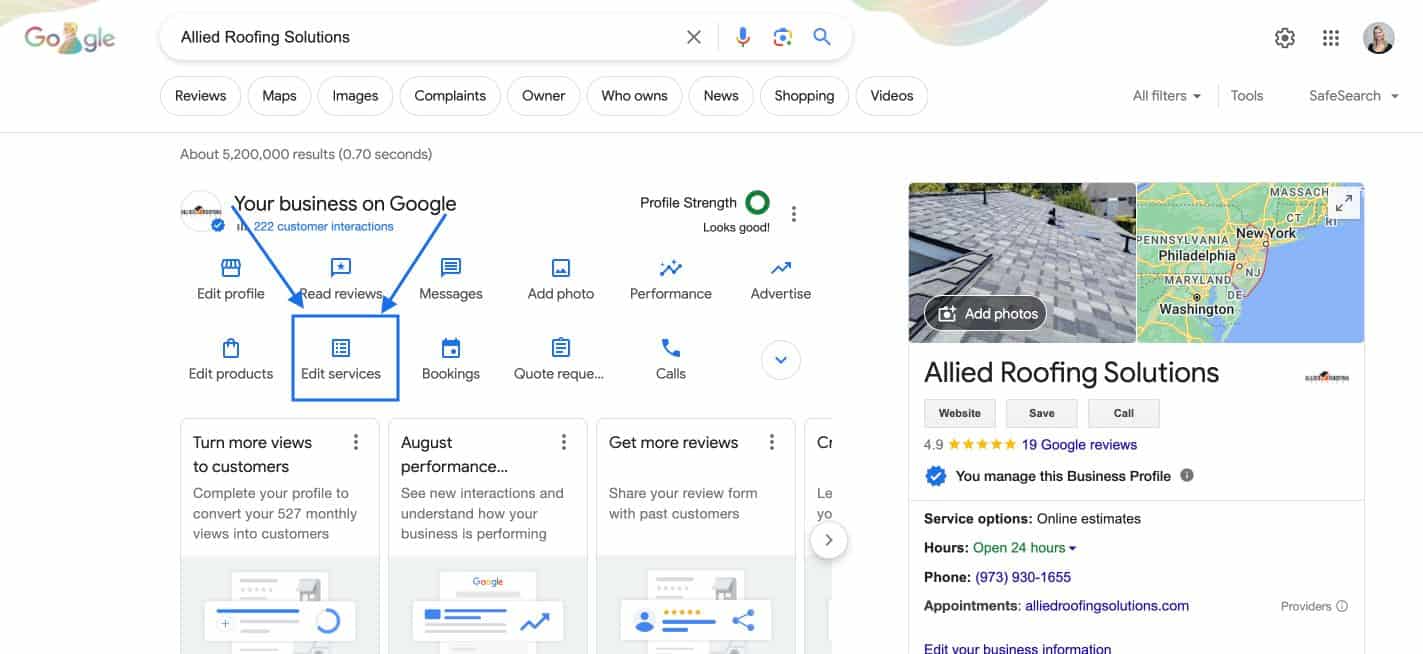Open the map thumbnail showing Philadelphia

[x=1251, y=262]
